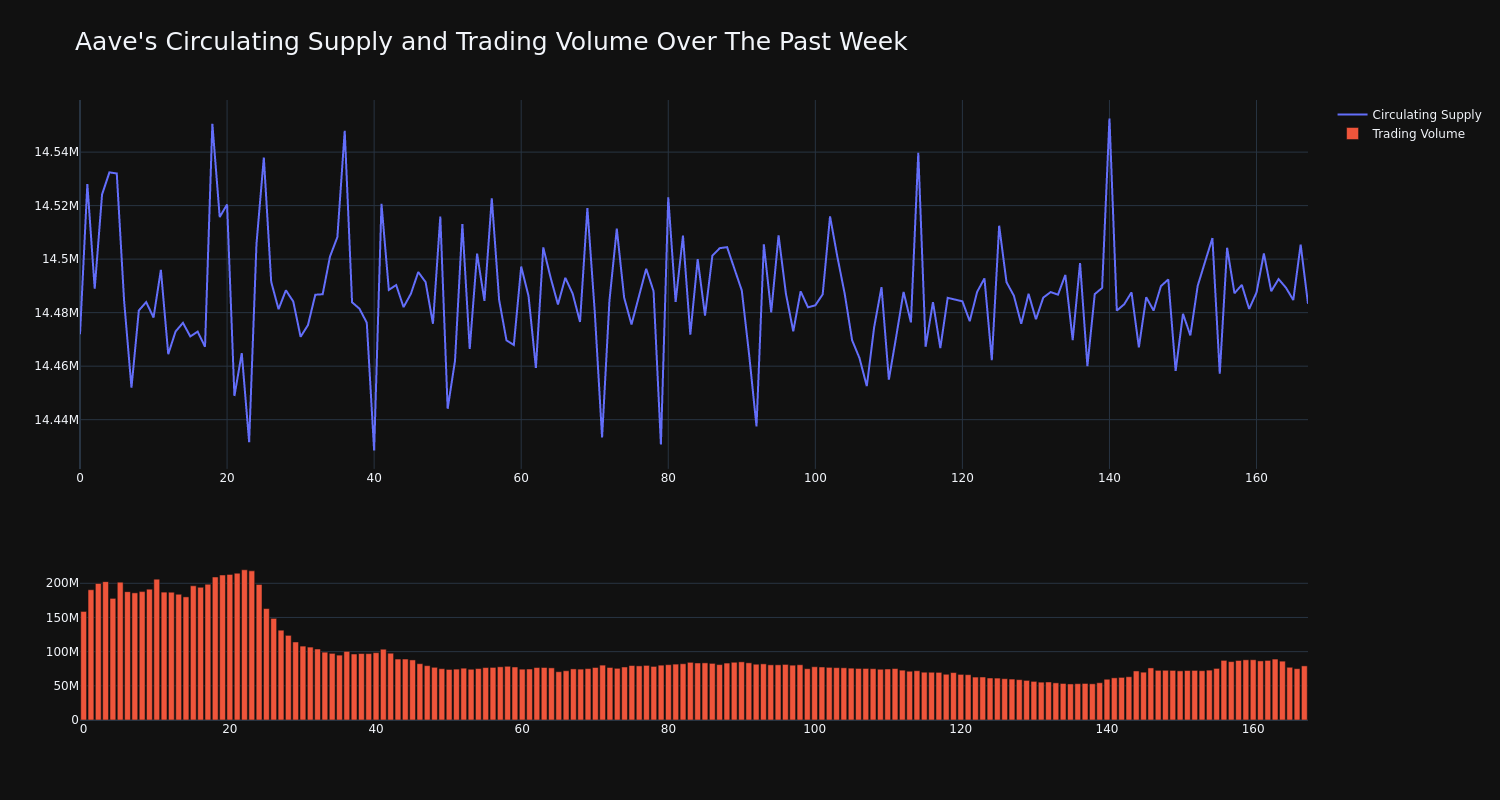Image resolution: width=1500 pixels, height=800 pixels.
Task: Click x-axis label 160 on the supply chart
Action: pos(1256,478)
